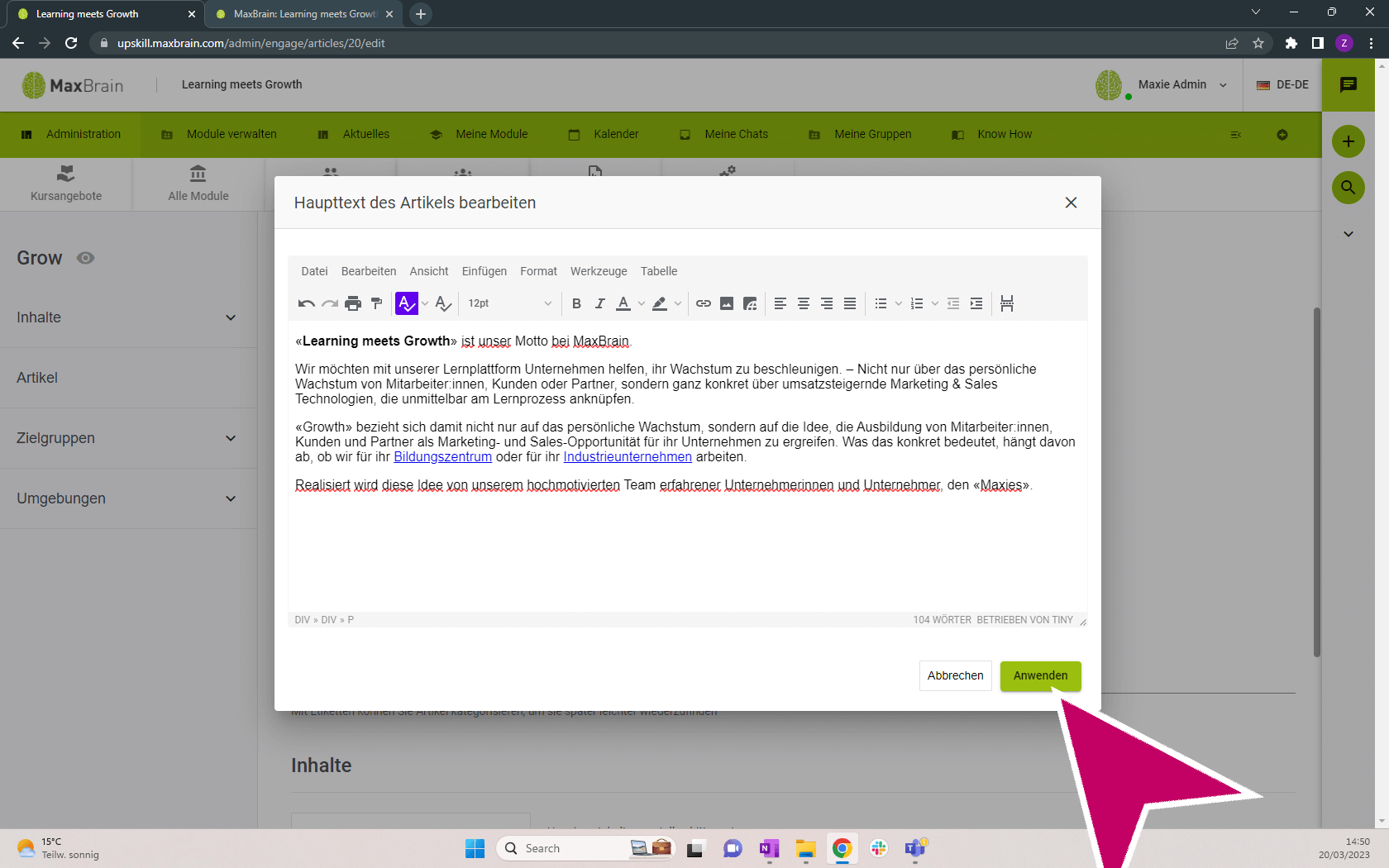
Task: Open bullet list style dropdown
Action: 899,303
